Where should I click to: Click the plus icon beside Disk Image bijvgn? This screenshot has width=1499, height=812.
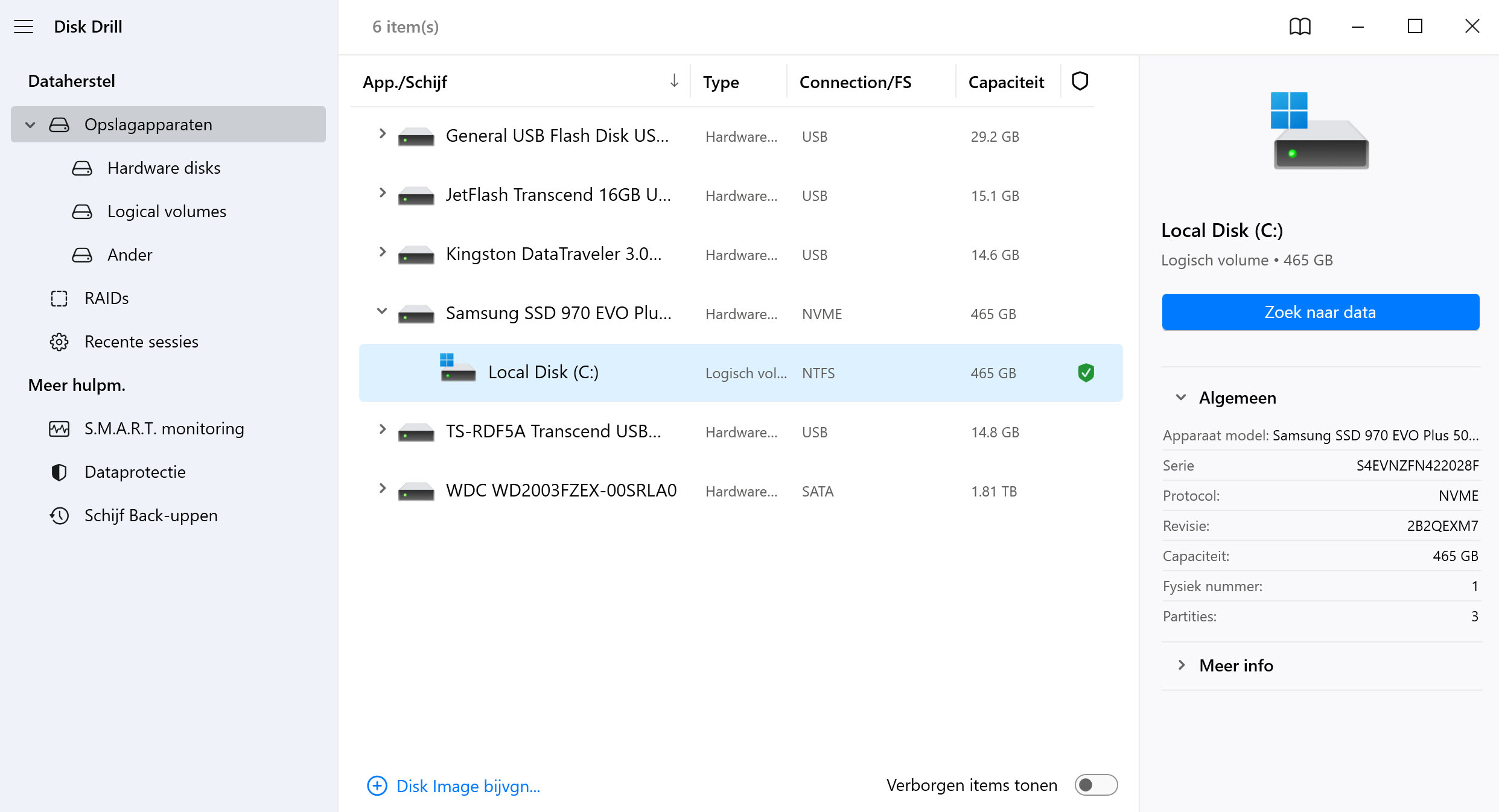(377, 785)
